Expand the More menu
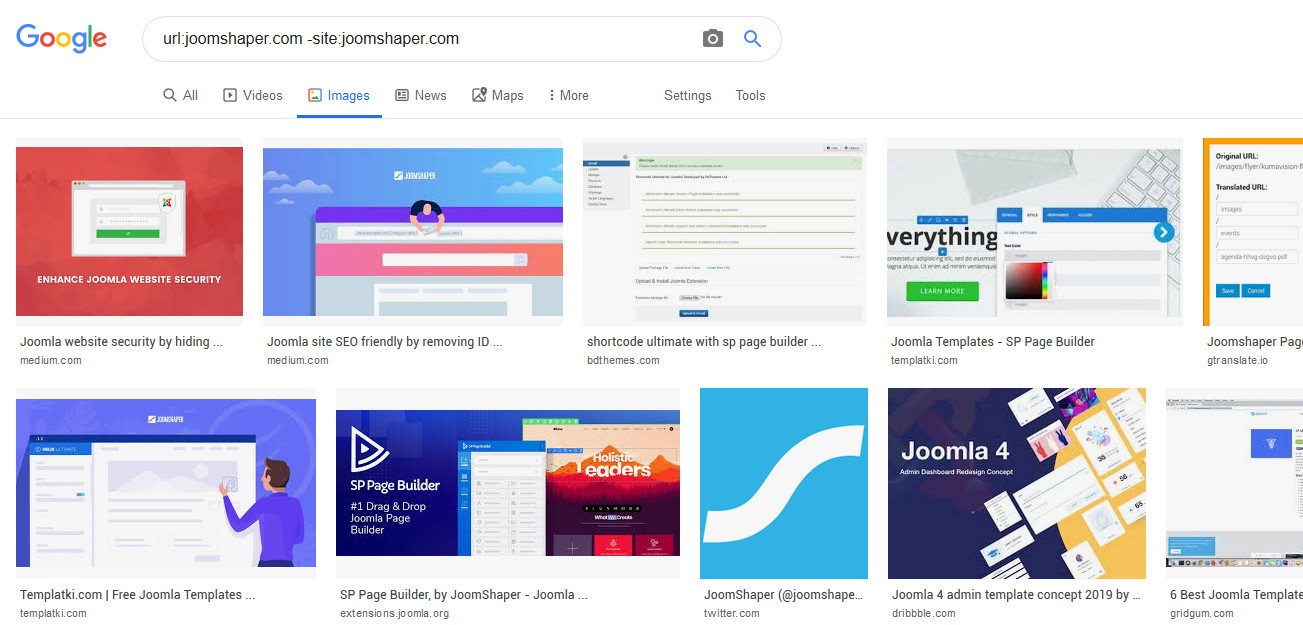1303x625 pixels. click(x=569, y=95)
